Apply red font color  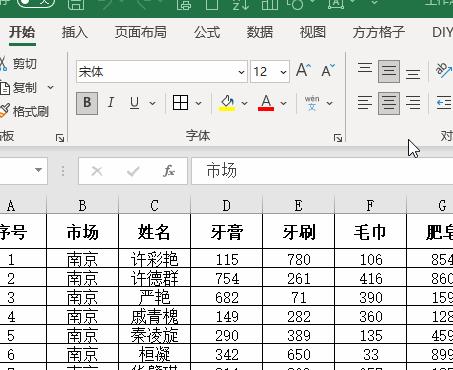click(x=266, y=103)
